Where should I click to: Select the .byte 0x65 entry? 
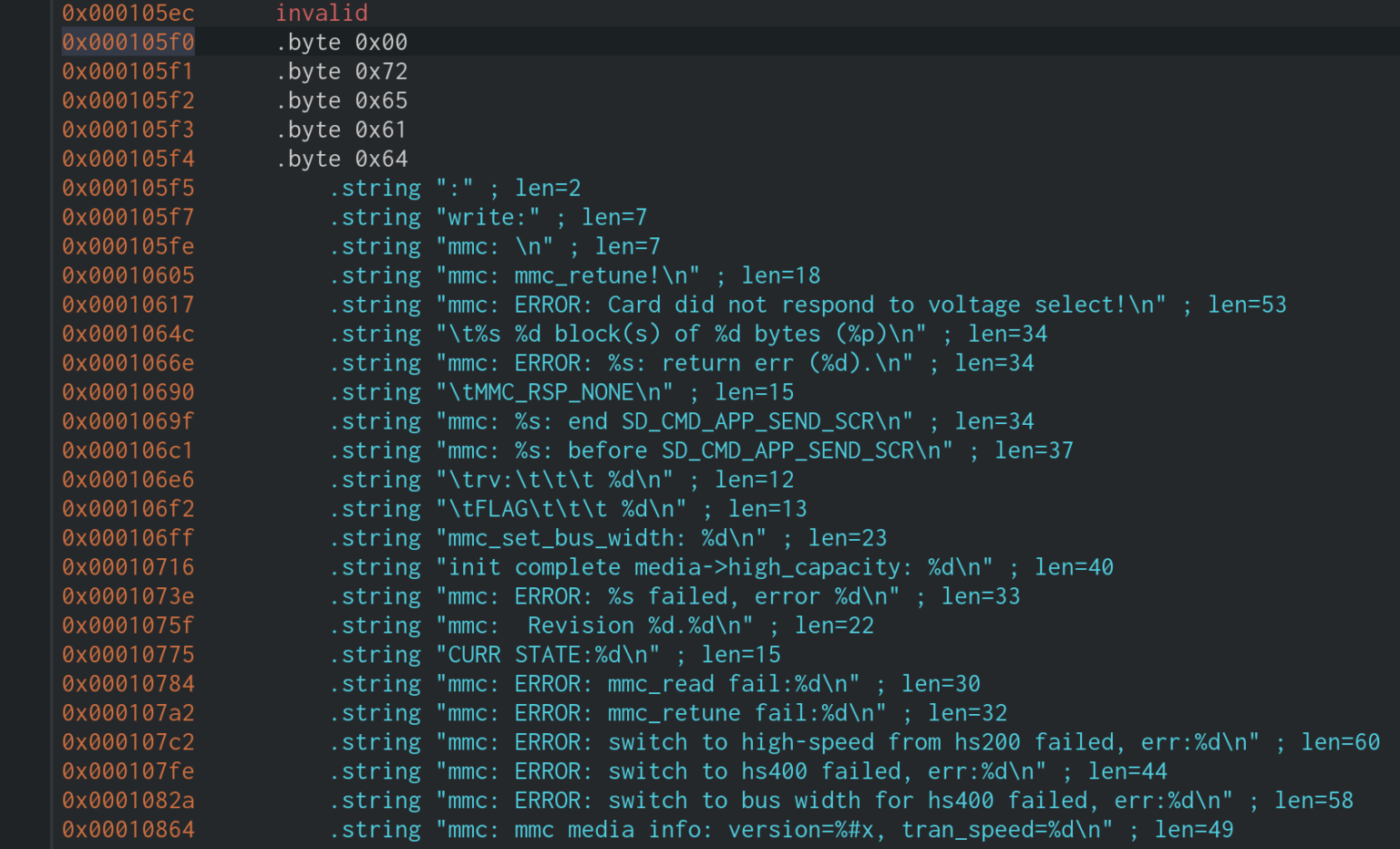tap(342, 100)
